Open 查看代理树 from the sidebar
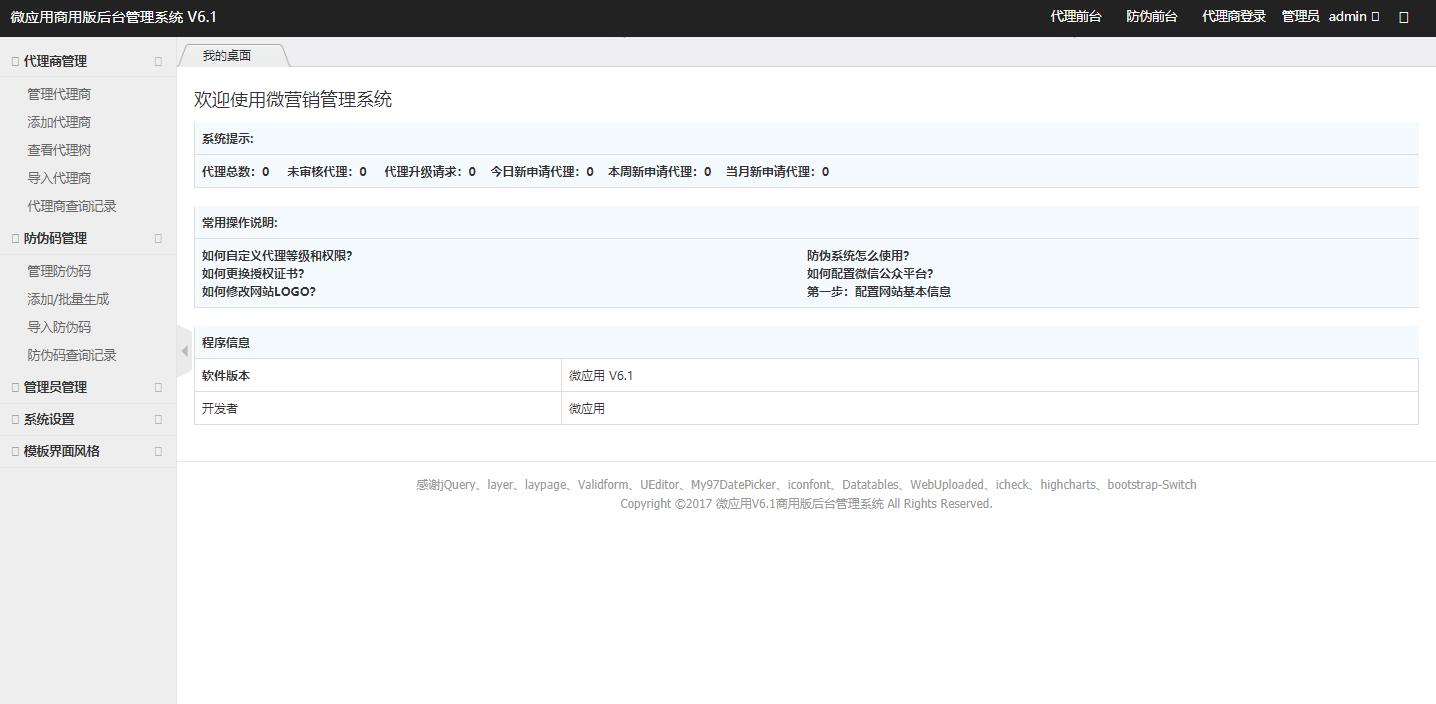1436x704 pixels. coord(59,150)
